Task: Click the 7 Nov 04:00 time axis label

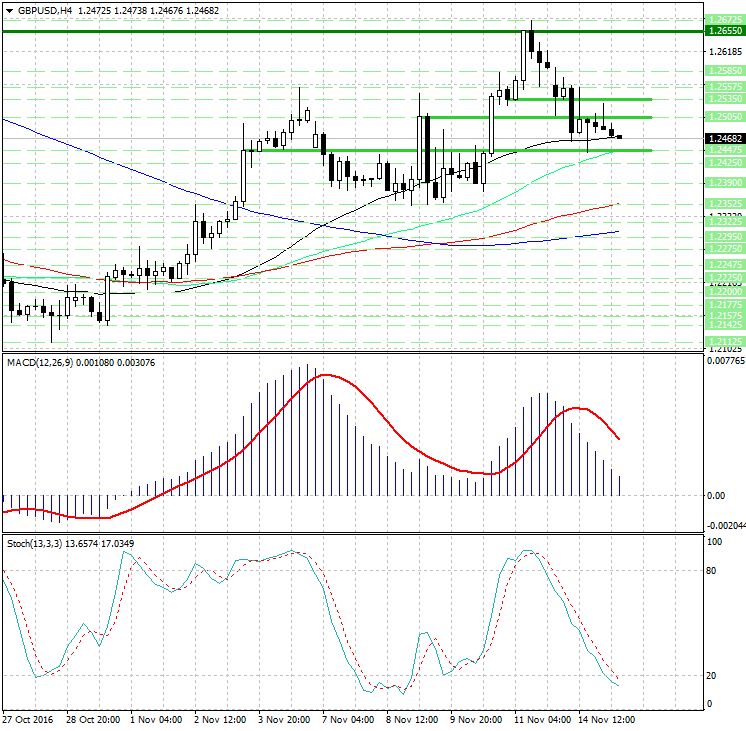Action: pyautogui.click(x=349, y=719)
